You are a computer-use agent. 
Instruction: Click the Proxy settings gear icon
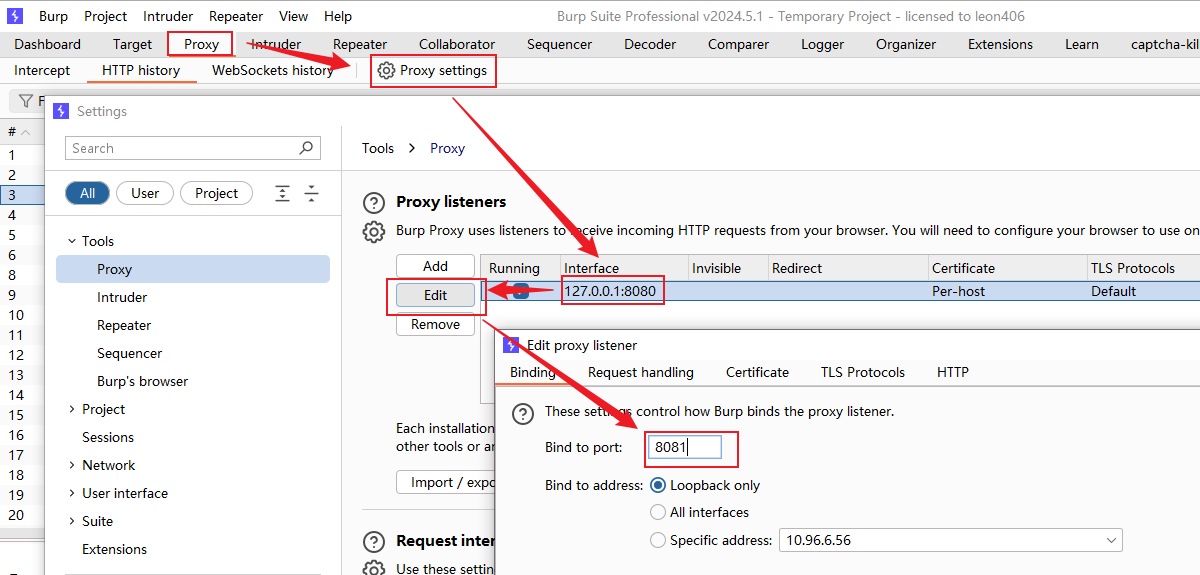click(x=386, y=70)
